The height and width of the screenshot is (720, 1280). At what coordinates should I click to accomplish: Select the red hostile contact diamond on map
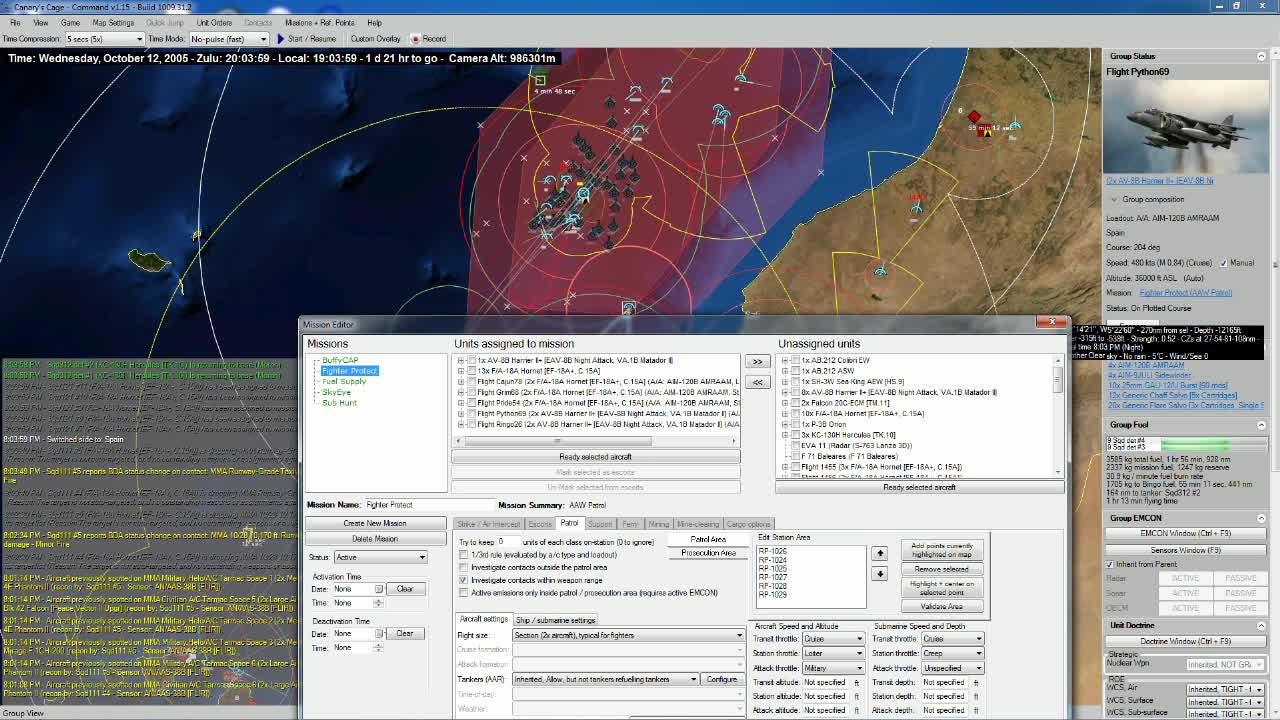(x=974, y=117)
